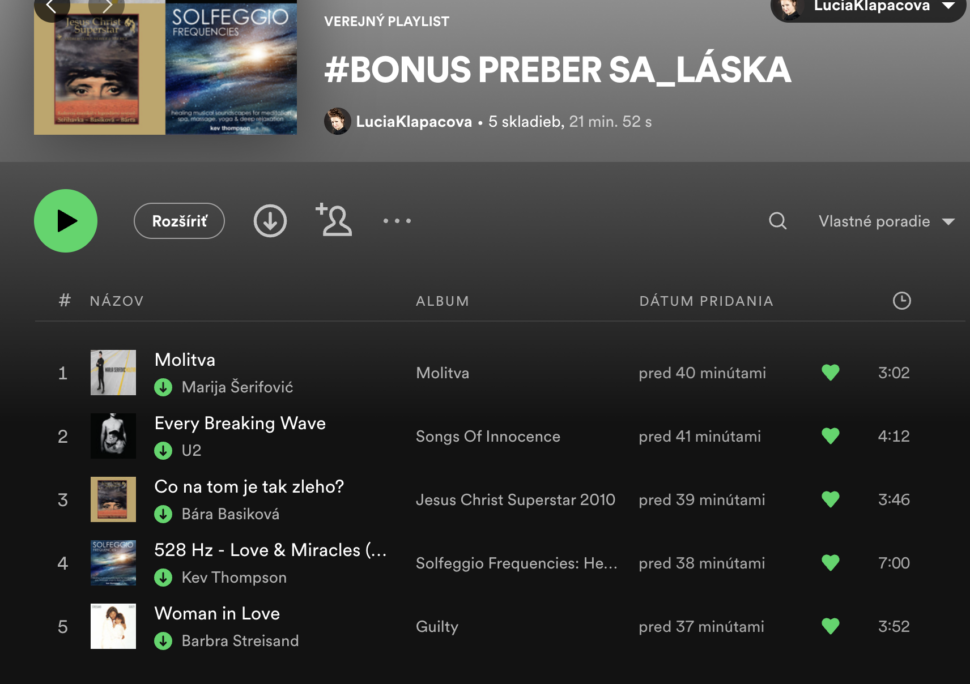970x684 pixels.
Task: Invite collaborators with the add-user icon
Action: pyautogui.click(x=334, y=220)
